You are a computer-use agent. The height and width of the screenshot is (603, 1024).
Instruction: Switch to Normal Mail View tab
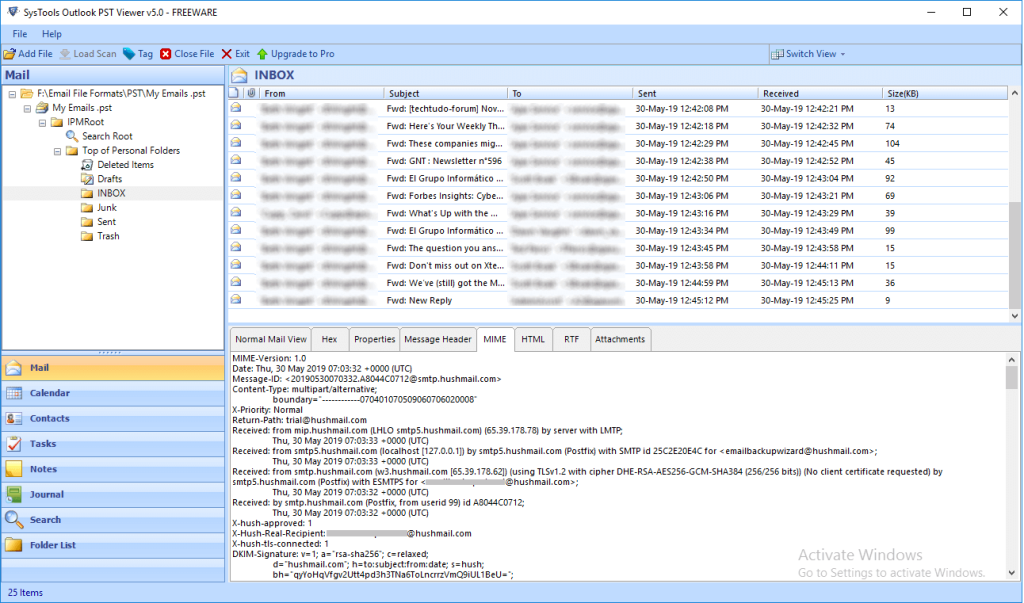(270, 340)
